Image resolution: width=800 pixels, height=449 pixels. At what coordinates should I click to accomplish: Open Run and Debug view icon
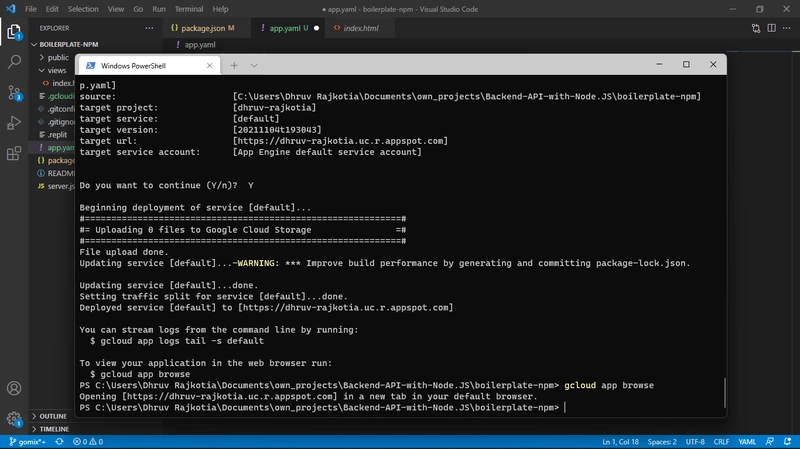tap(14, 122)
